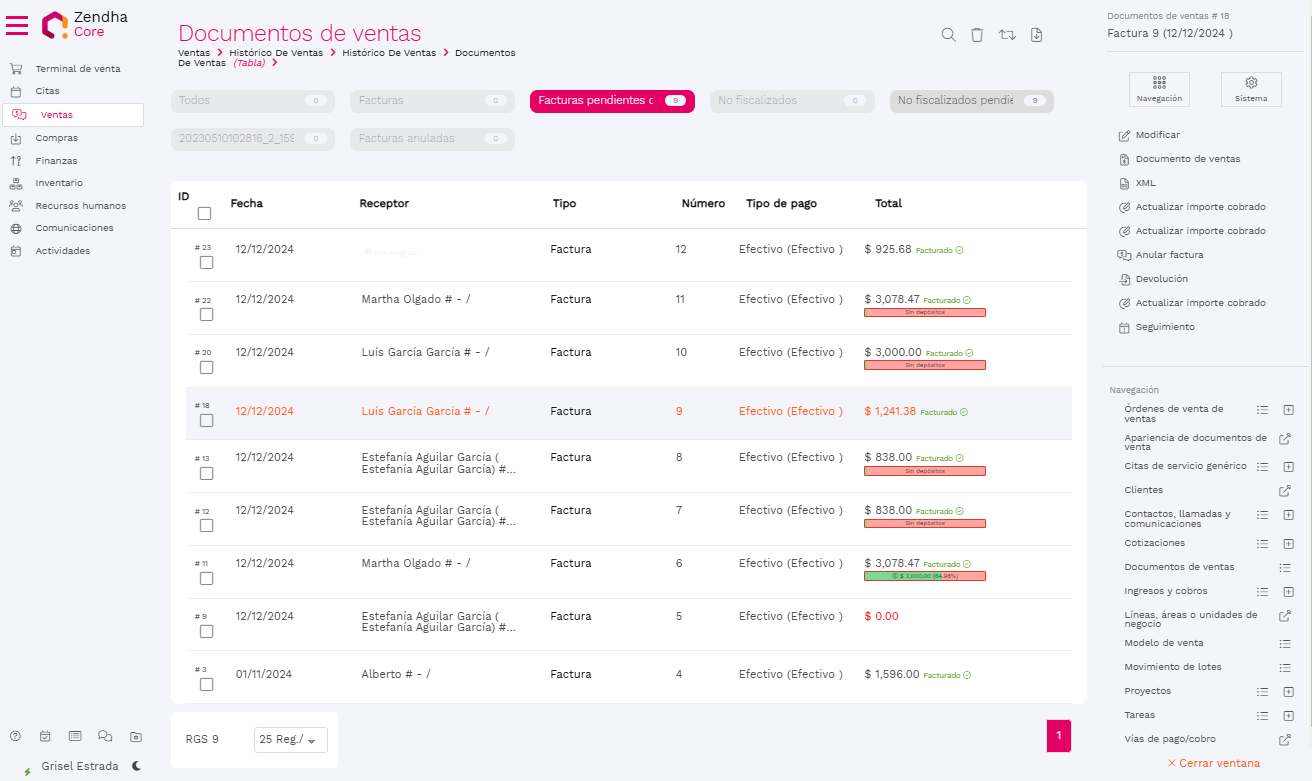Click Anular factura action
1312x781 pixels.
(1168, 255)
